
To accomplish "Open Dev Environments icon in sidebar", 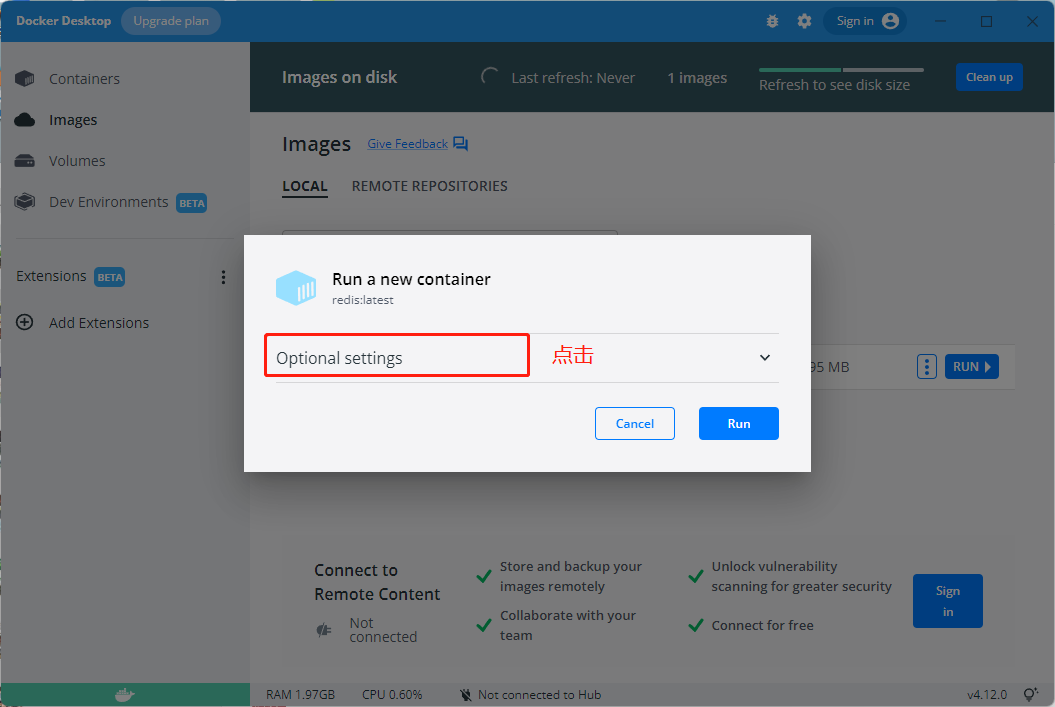I will (x=25, y=202).
